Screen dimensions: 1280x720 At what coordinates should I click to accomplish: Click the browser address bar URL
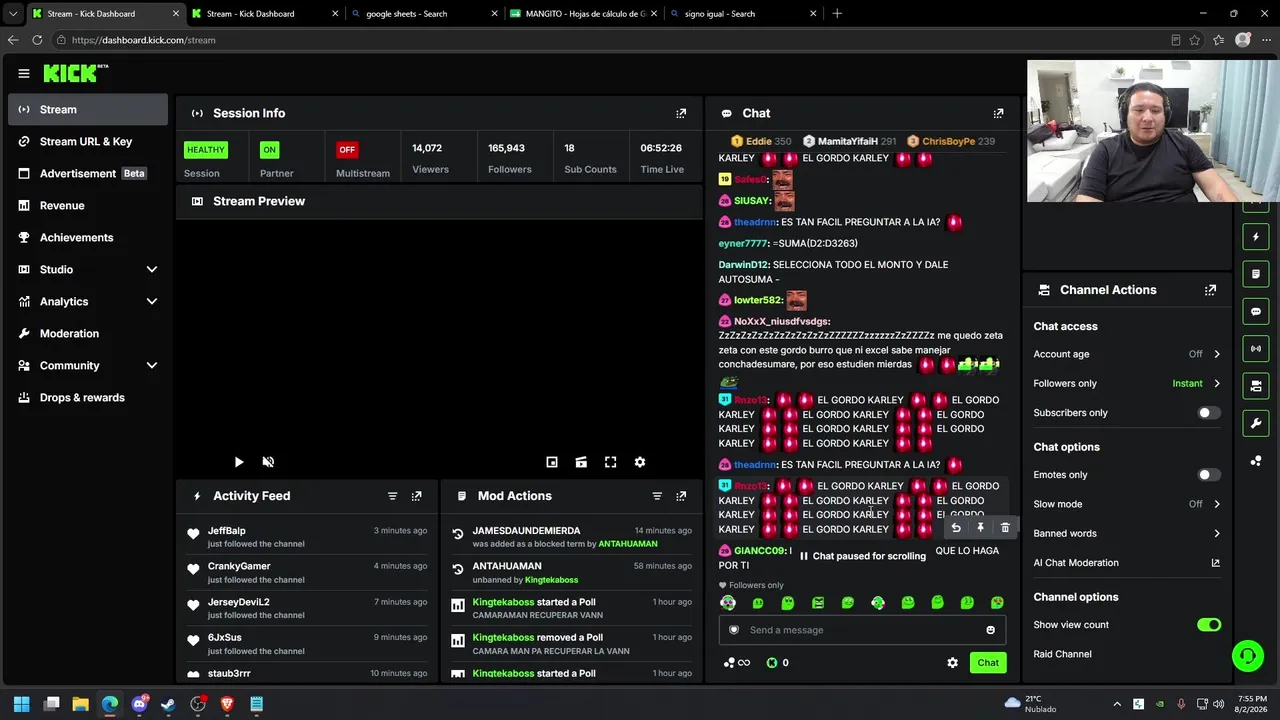point(143,40)
